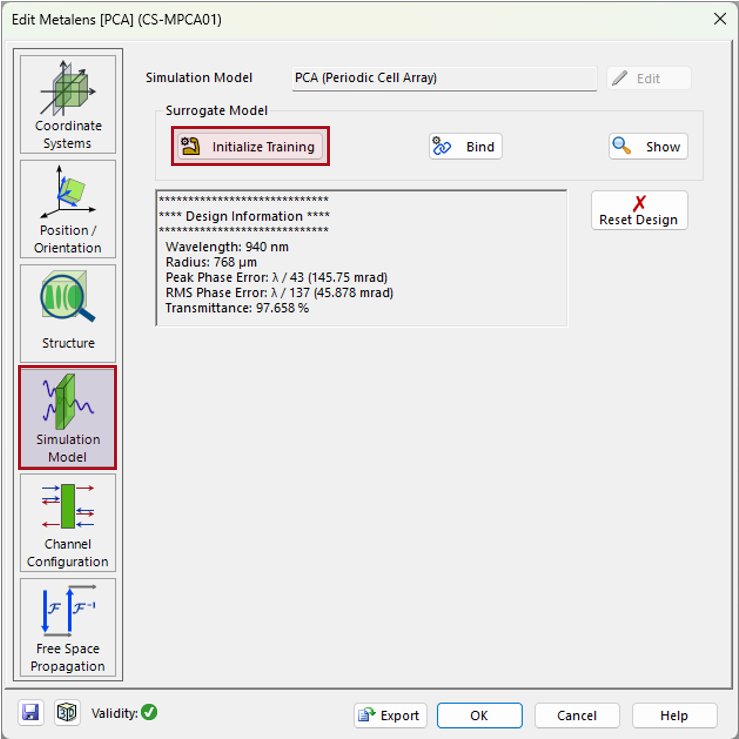The height and width of the screenshot is (739, 739).
Task: Select the Position / Orientation page icon
Action: (x=68, y=208)
